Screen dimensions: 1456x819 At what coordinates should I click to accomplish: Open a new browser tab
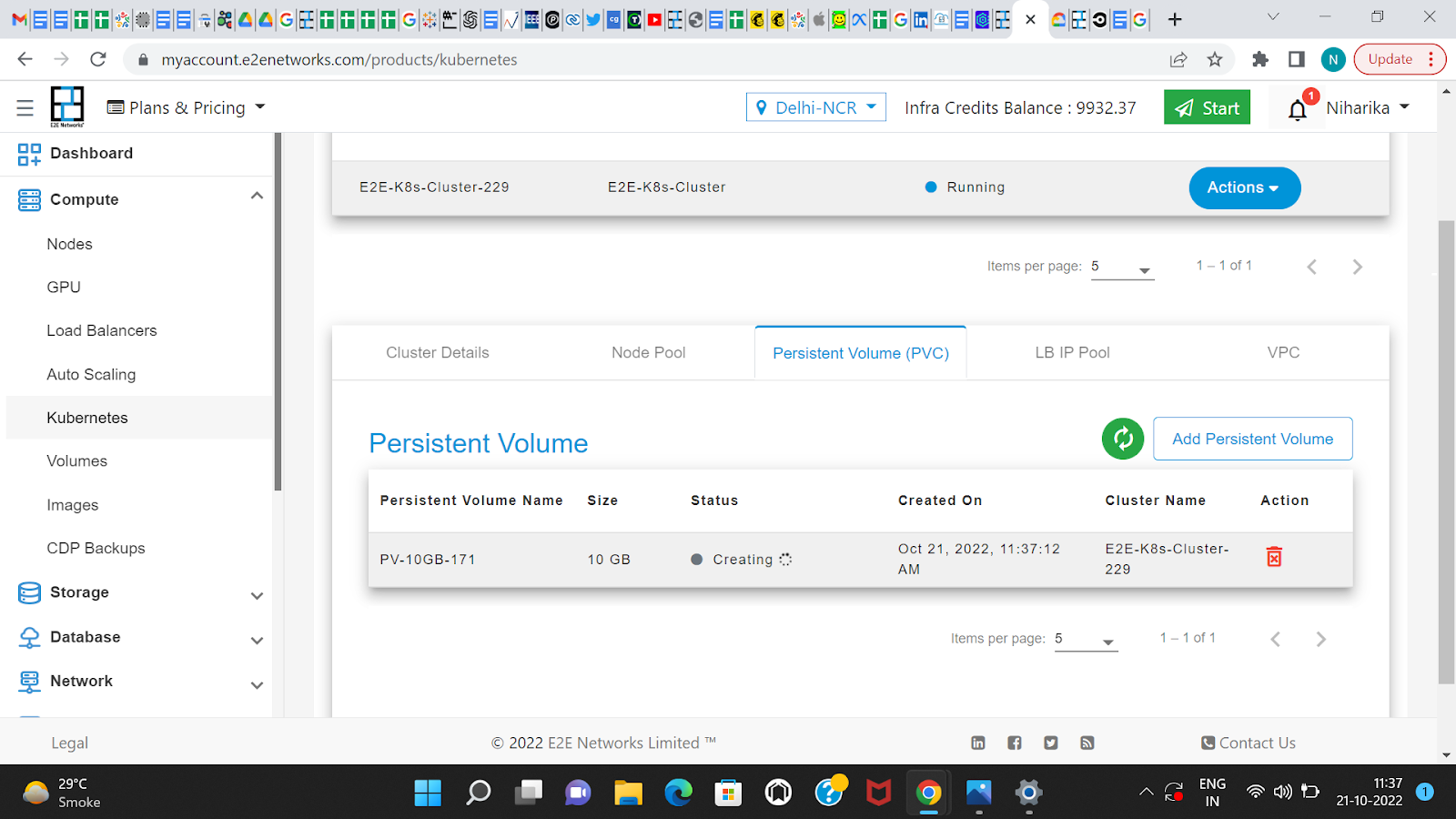pyautogui.click(x=1175, y=19)
